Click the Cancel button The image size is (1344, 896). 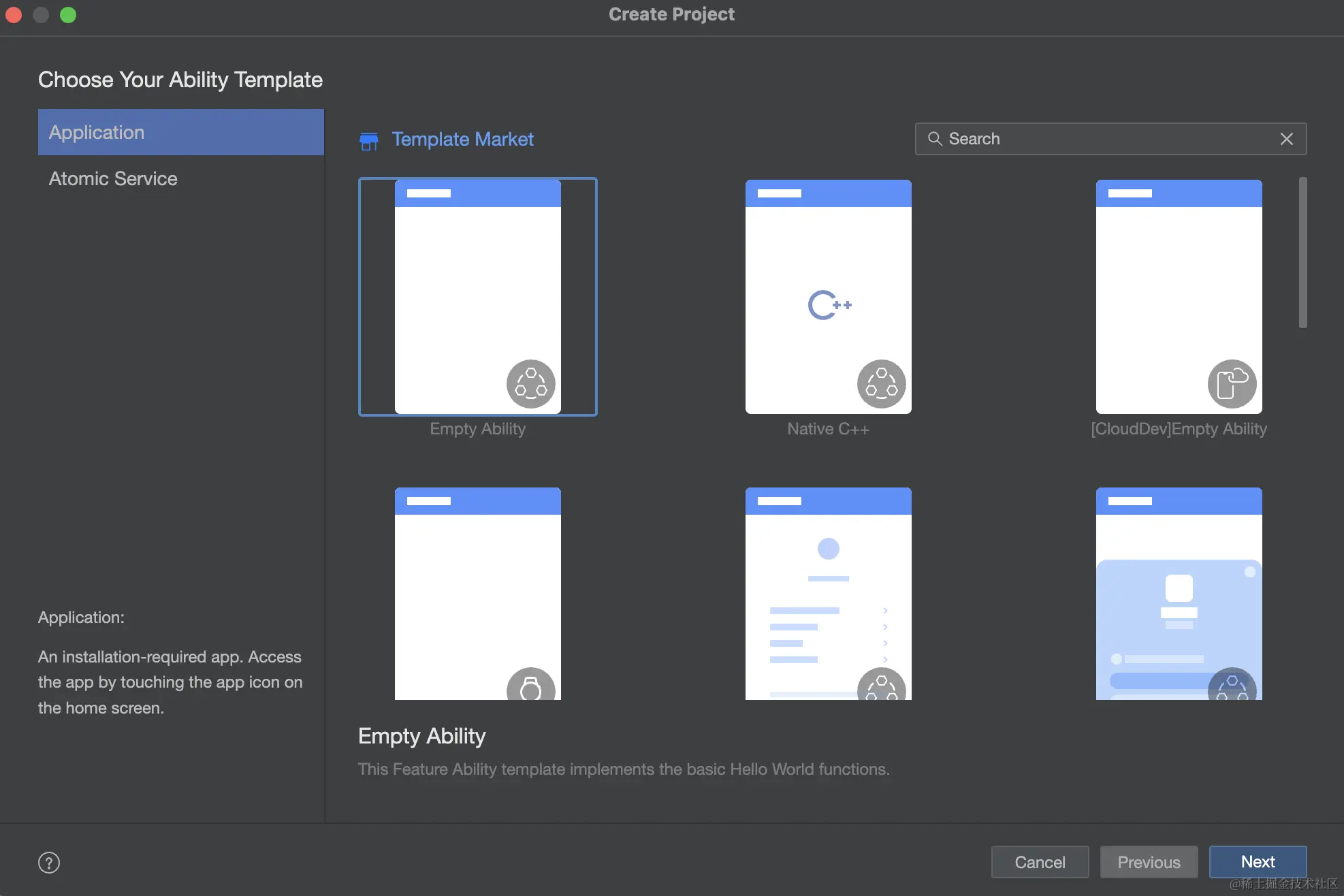pyautogui.click(x=1040, y=862)
